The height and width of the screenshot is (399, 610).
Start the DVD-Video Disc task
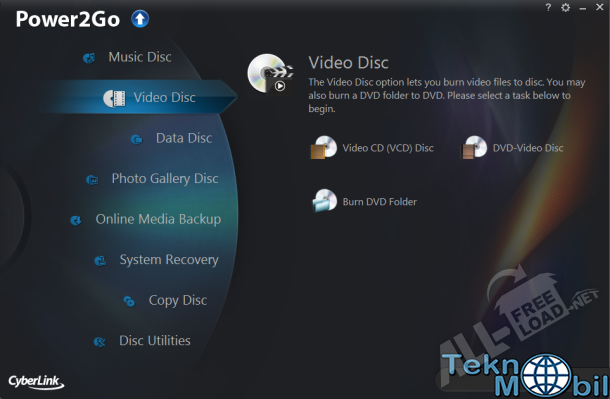pos(512,148)
